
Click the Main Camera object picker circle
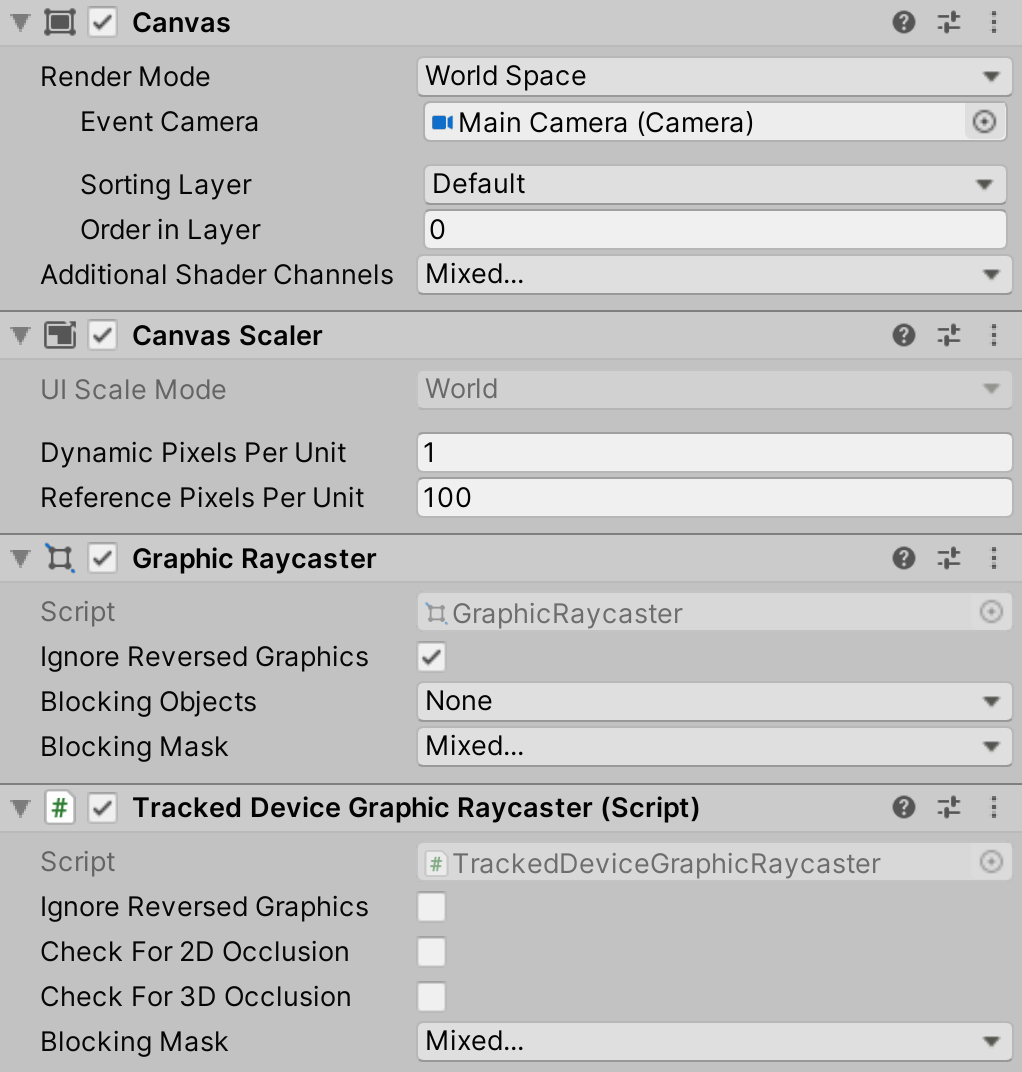(984, 122)
